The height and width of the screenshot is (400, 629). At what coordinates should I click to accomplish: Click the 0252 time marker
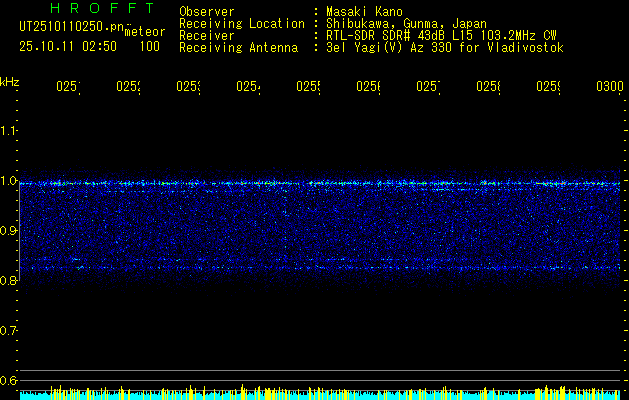pyautogui.click(x=128, y=87)
